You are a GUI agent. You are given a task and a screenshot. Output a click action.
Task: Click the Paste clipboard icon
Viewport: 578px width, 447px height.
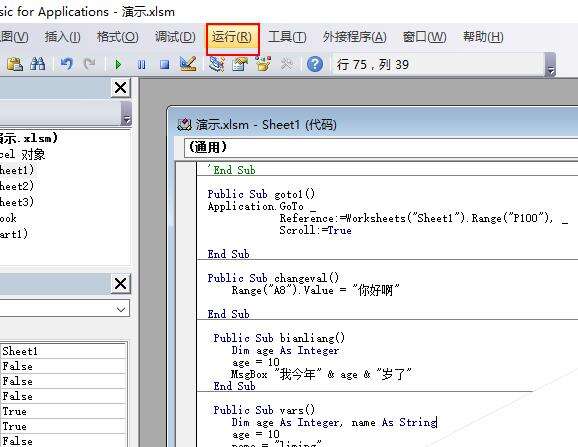pyautogui.click(x=15, y=64)
